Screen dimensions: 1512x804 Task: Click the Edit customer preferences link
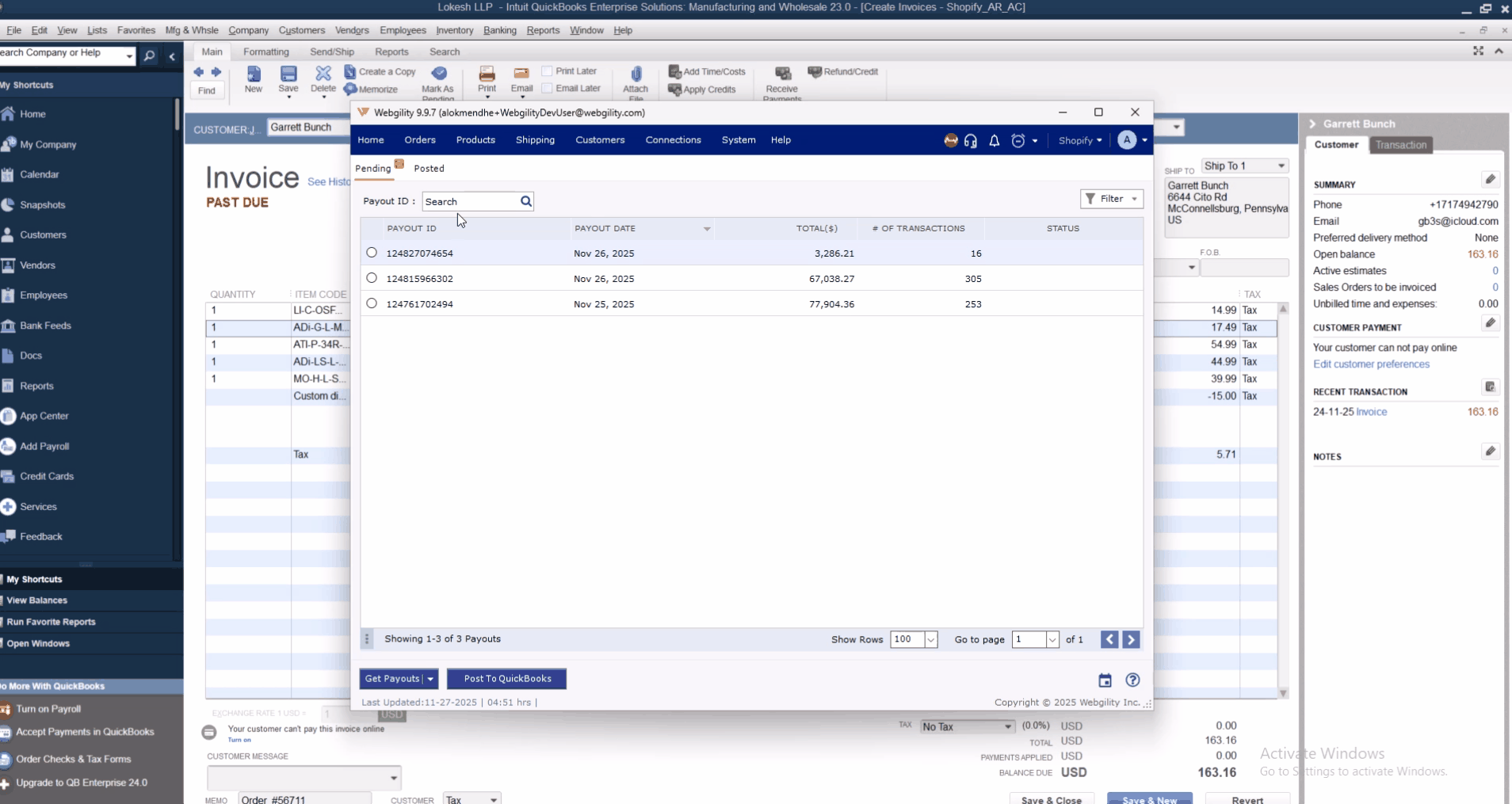(1371, 364)
